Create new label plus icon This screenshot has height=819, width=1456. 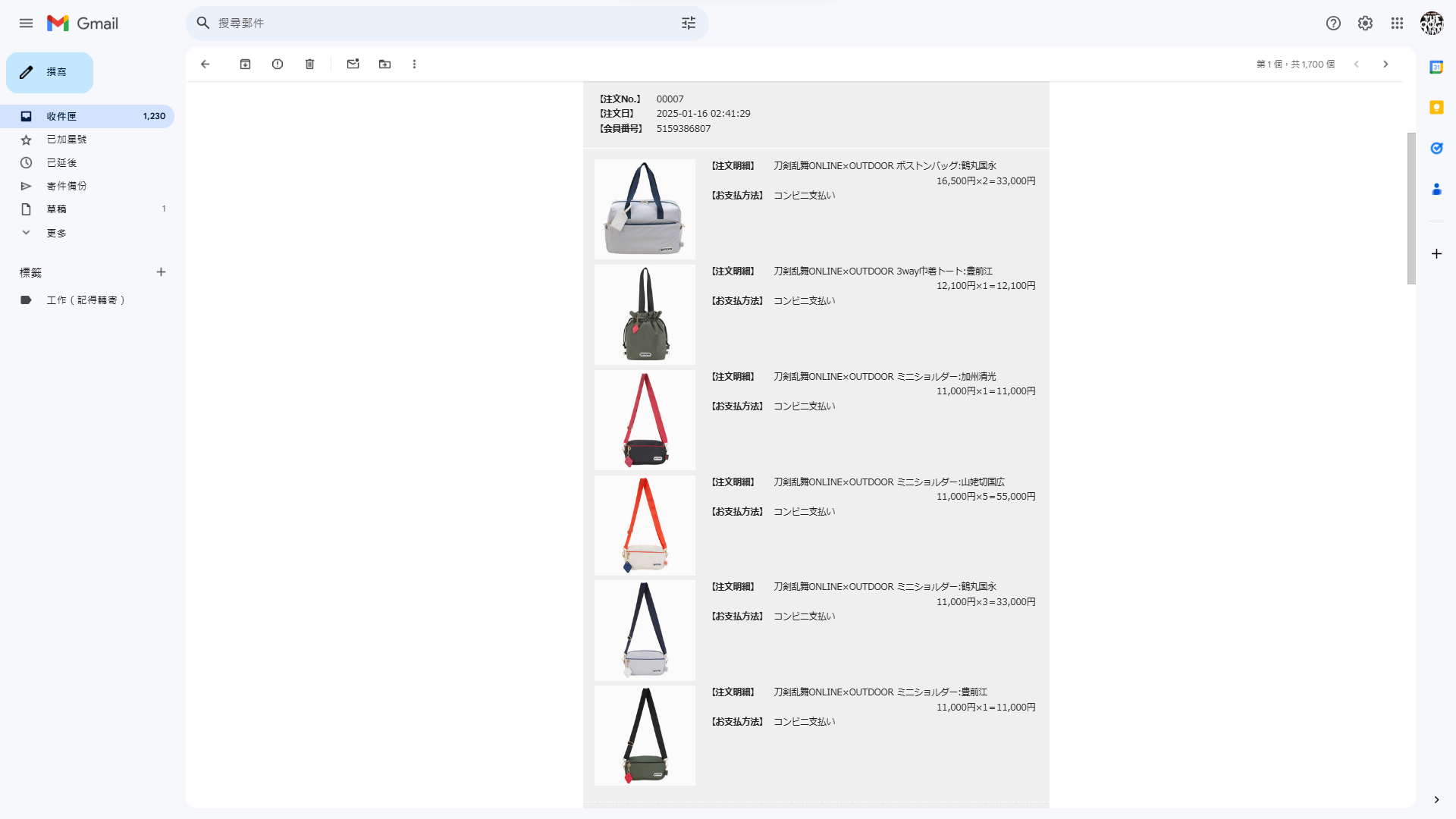click(x=161, y=272)
